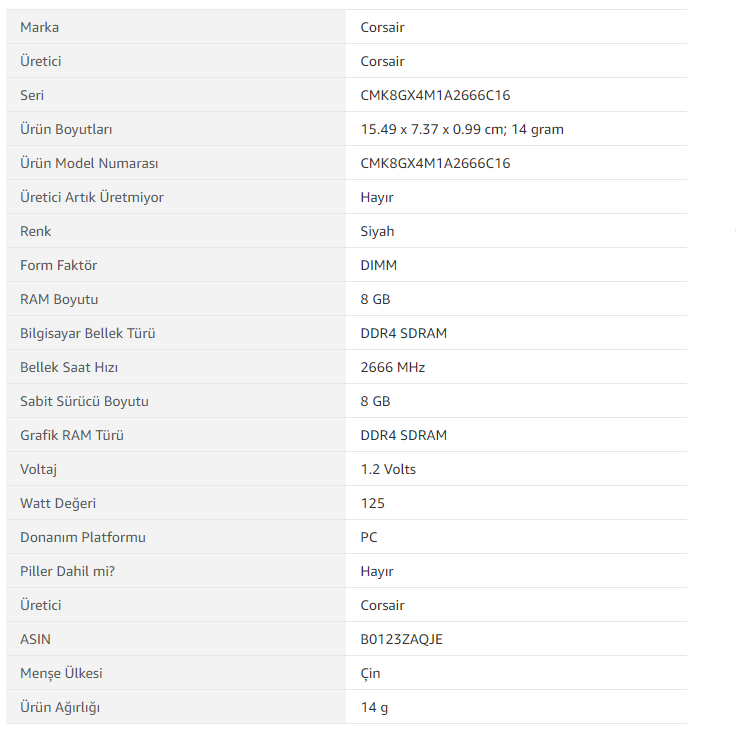Click the Siyah color value
Image resolution: width=736 pixels, height=735 pixels.
tap(377, 231)
